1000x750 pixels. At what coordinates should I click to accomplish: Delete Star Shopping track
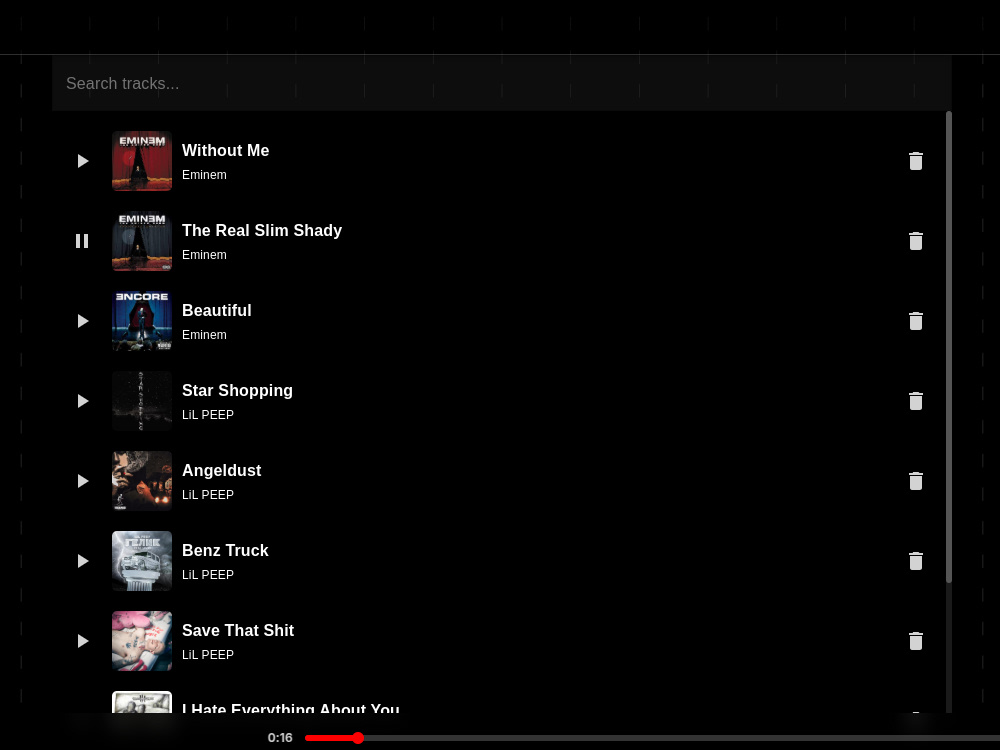point(916,401)
